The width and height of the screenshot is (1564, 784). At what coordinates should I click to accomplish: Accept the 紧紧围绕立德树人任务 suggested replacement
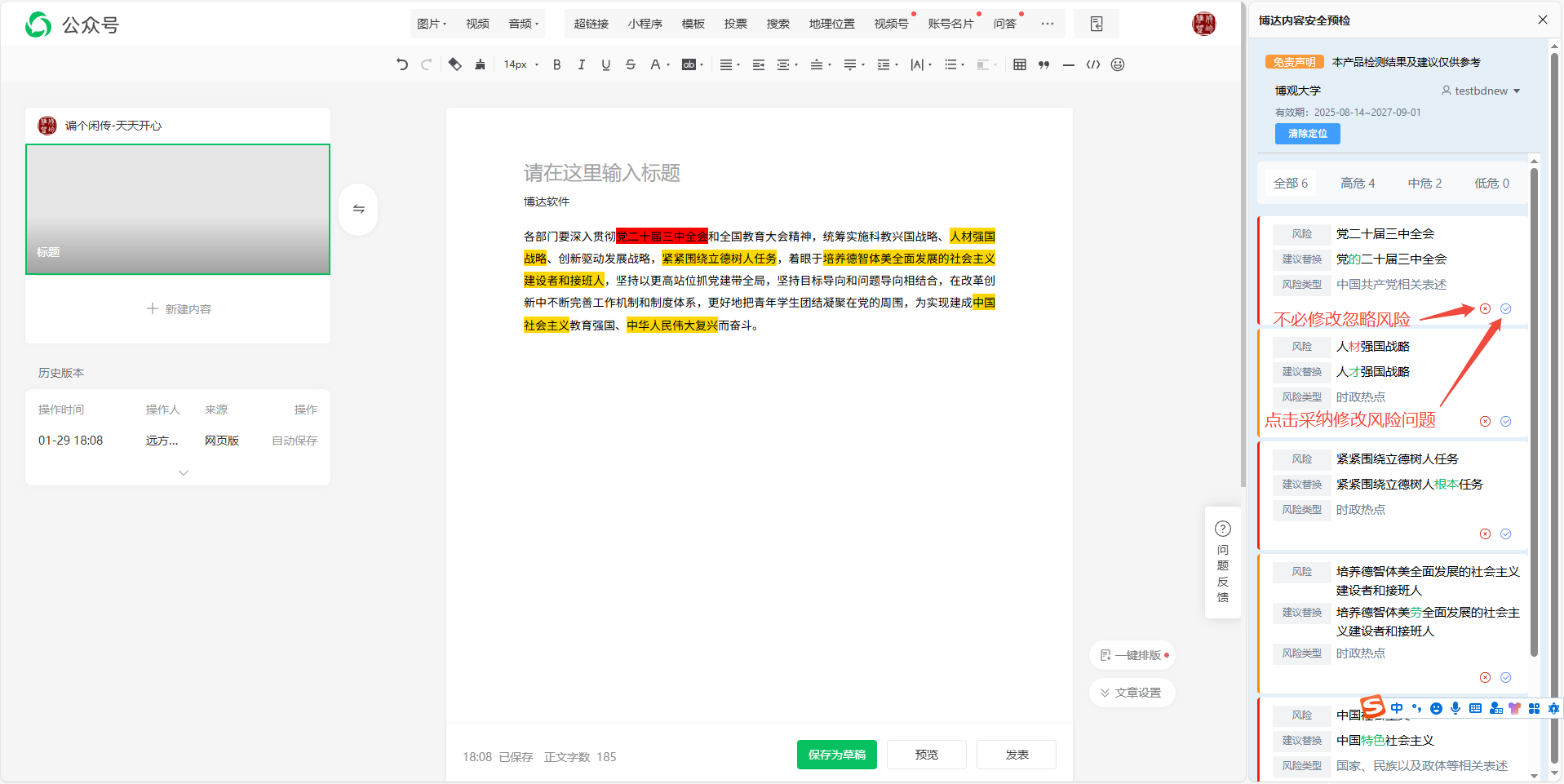tap(1505, 534)
